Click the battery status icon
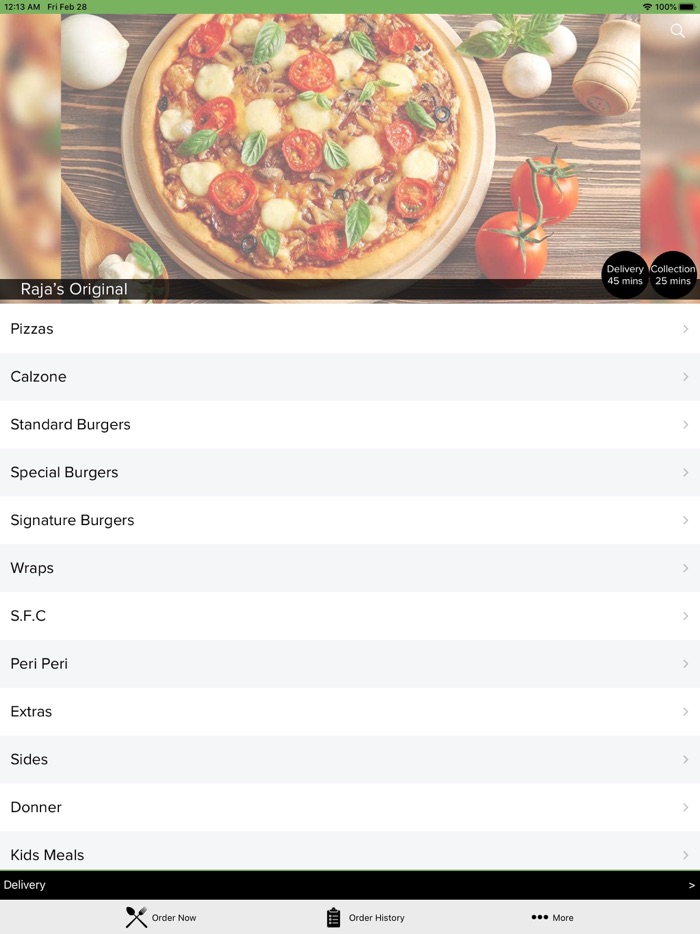The height and width of the screenshot is (934, 700). pos(686,7)
